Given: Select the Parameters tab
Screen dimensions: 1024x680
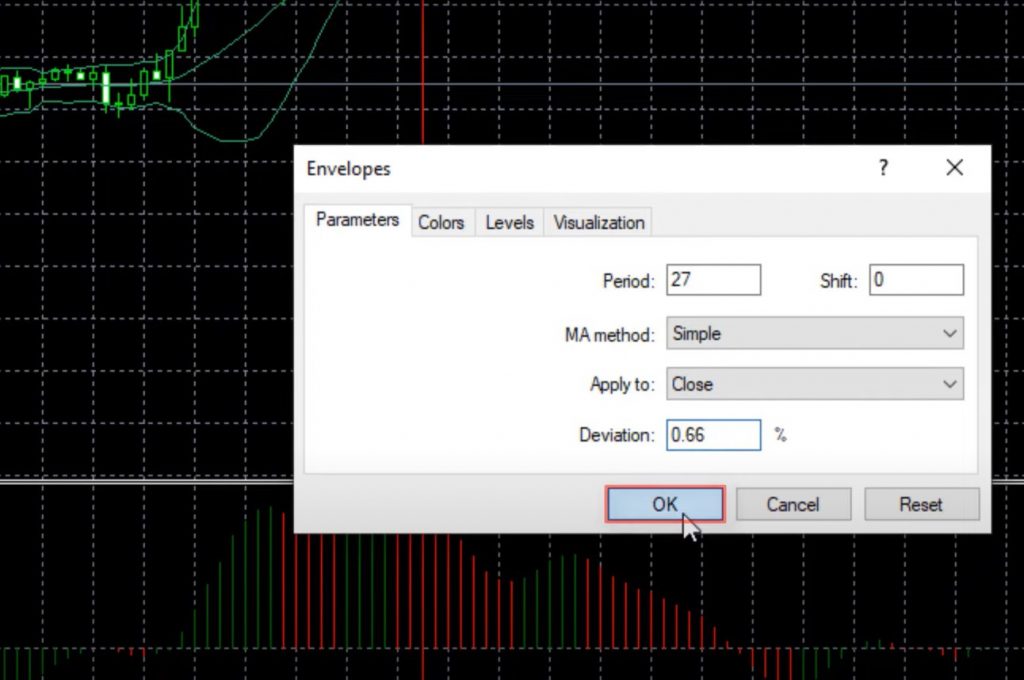Looking at the screenshot, I should tap(357, 220).
